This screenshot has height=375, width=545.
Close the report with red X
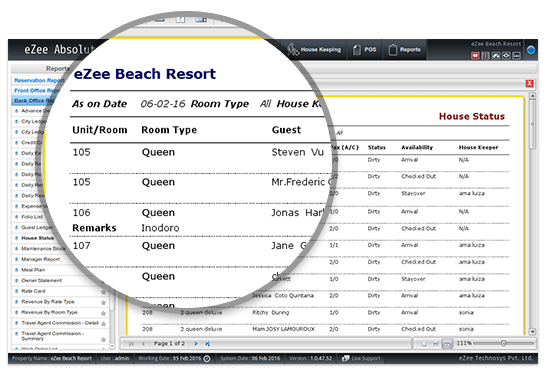pos(529,83)
